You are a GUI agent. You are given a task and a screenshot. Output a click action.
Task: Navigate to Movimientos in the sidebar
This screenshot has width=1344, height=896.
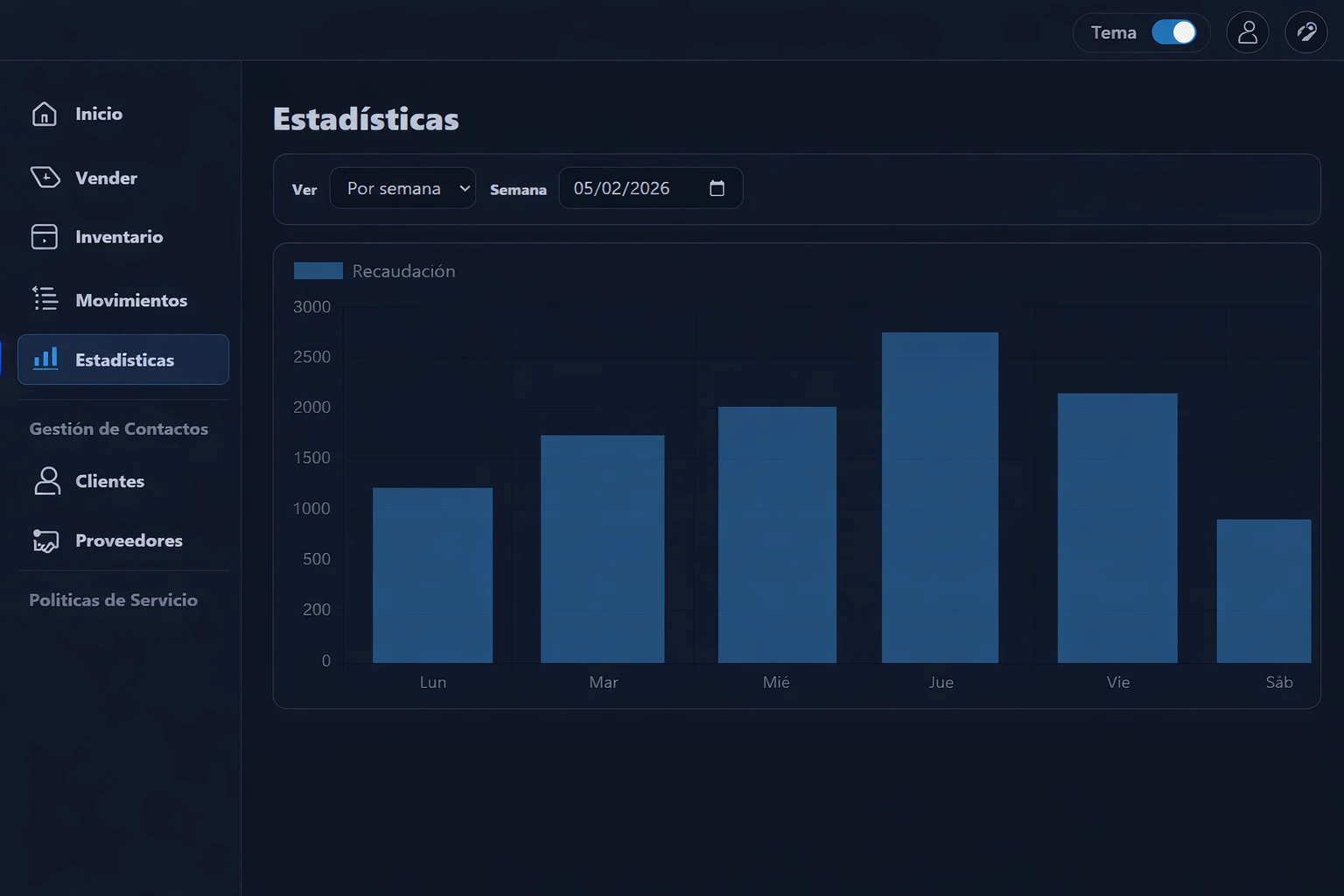131,300
